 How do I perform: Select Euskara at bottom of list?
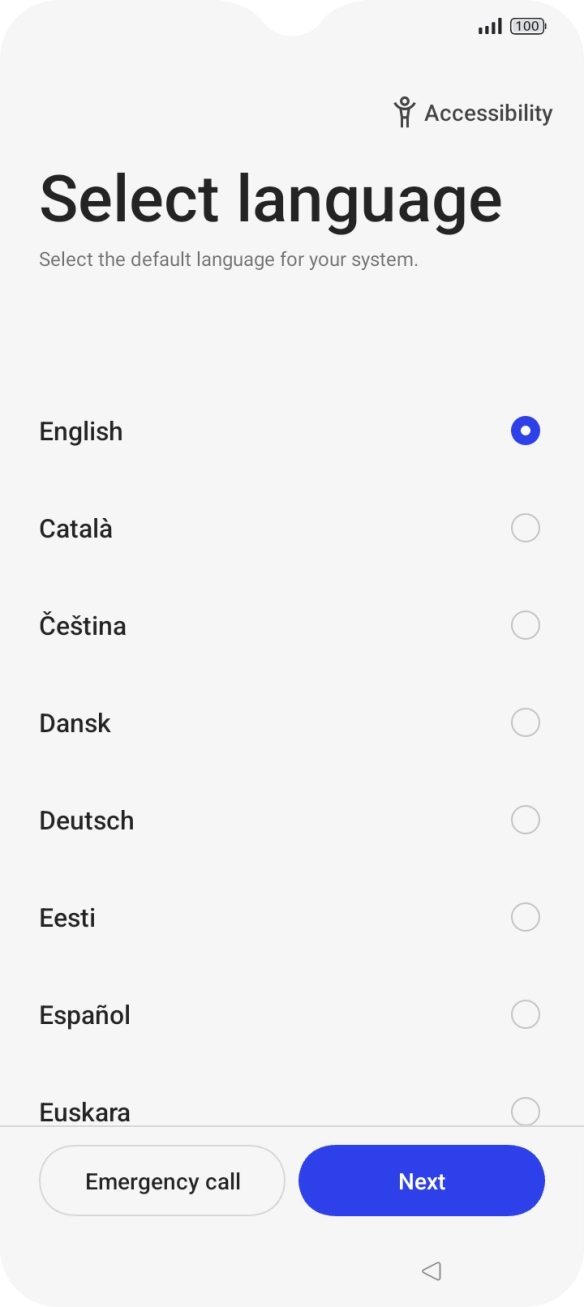coord(525,1111)
